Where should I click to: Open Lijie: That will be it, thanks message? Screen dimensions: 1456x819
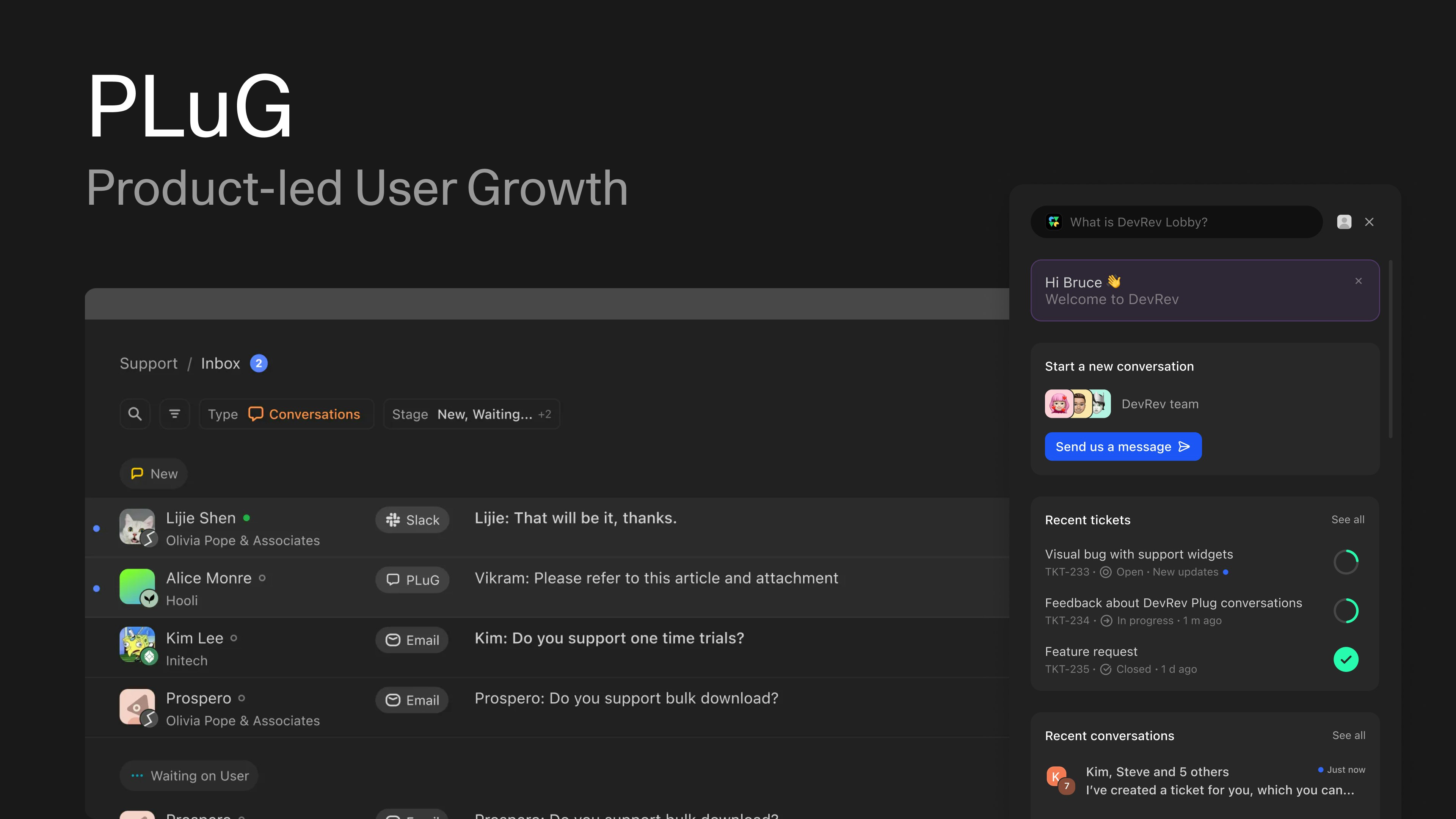coord(576,518)
